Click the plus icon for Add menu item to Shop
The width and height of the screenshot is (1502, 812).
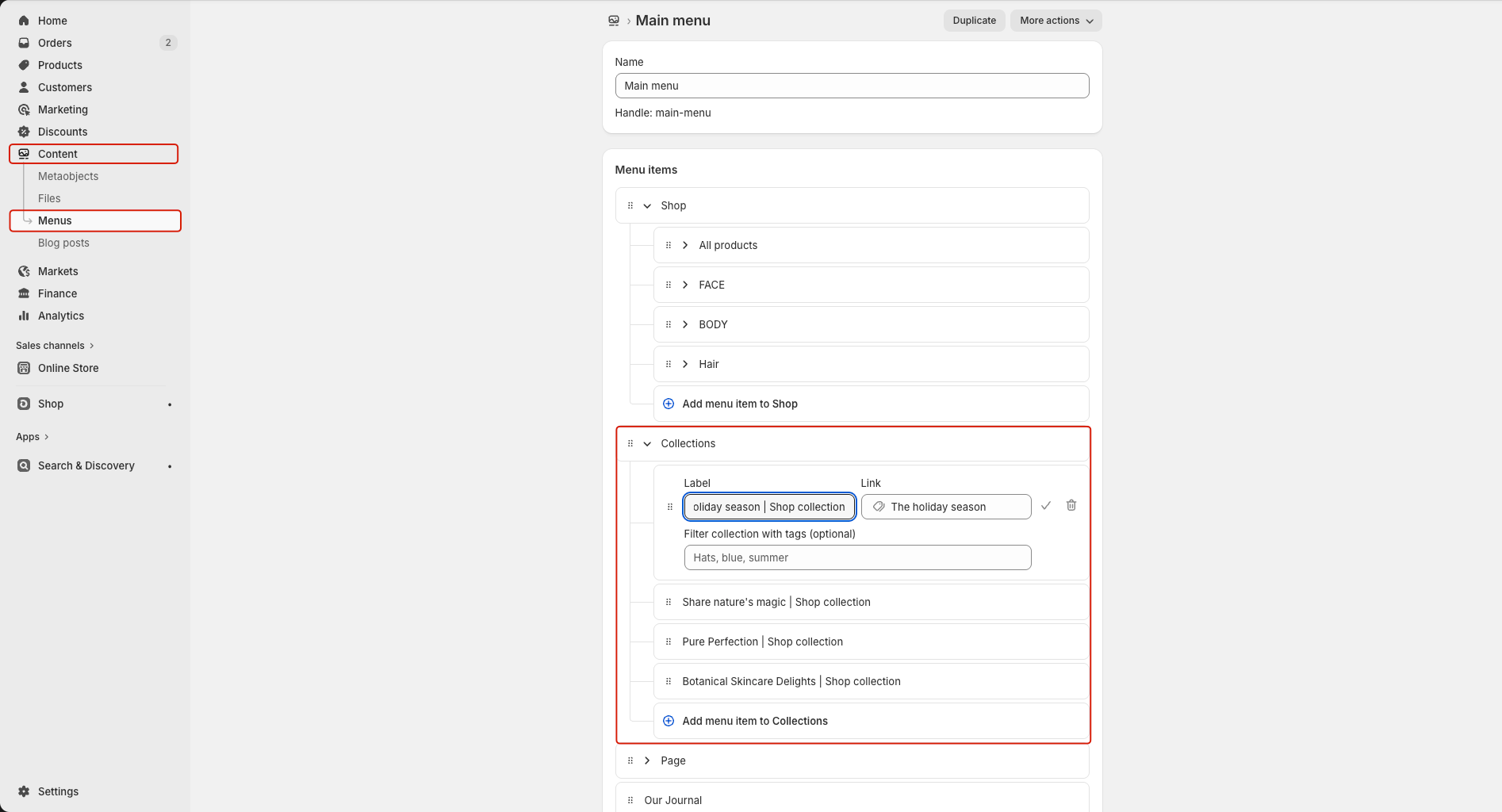pos(669,404)
